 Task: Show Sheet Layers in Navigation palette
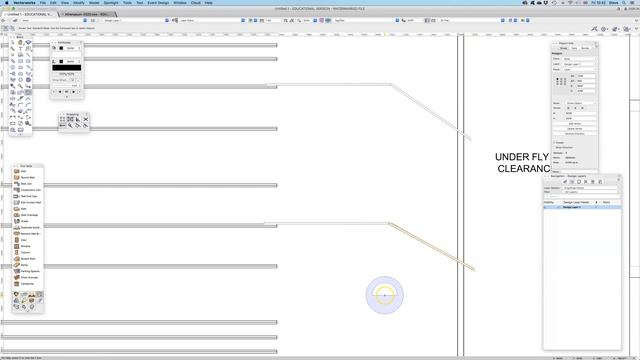click(x=579, y=182)
